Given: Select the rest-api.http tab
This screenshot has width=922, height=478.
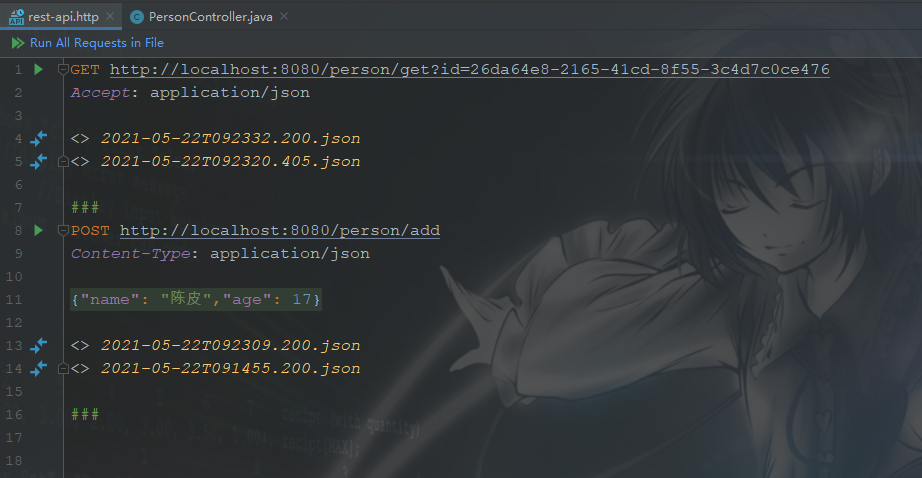Looking at the screenshot, I should (64, 17).
